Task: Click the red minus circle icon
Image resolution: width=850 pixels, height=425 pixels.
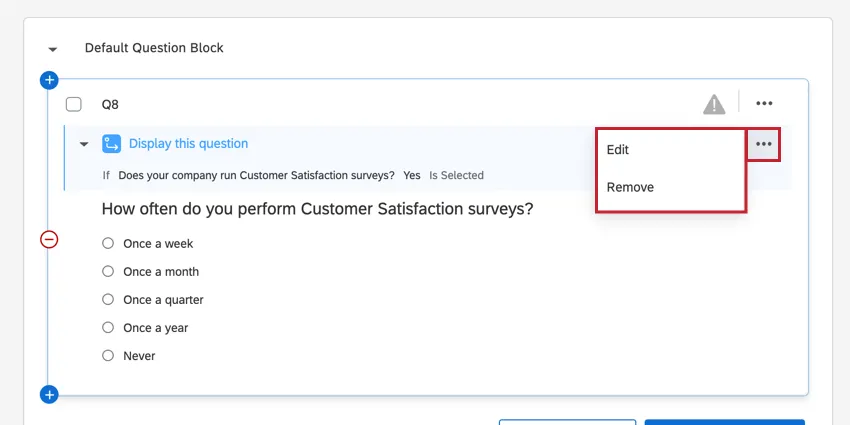Action: [x=49, y=239]
